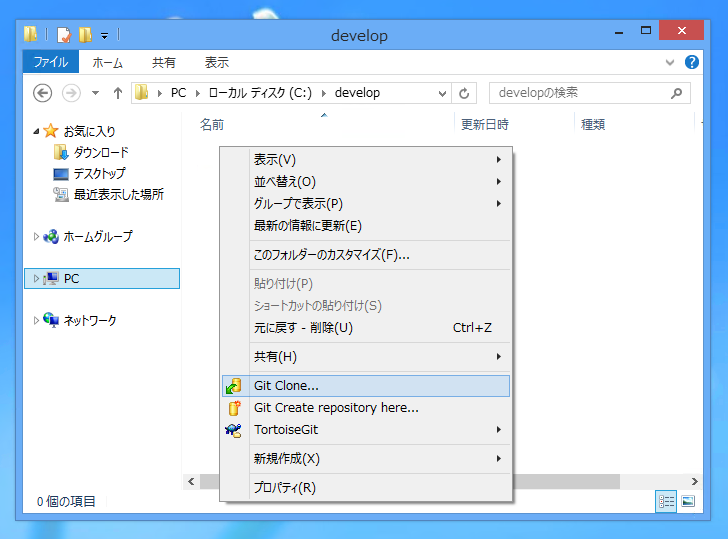Click the search magnifier icon
The height and width of the screenshot is (539, 728).
(x=676, y=93)
